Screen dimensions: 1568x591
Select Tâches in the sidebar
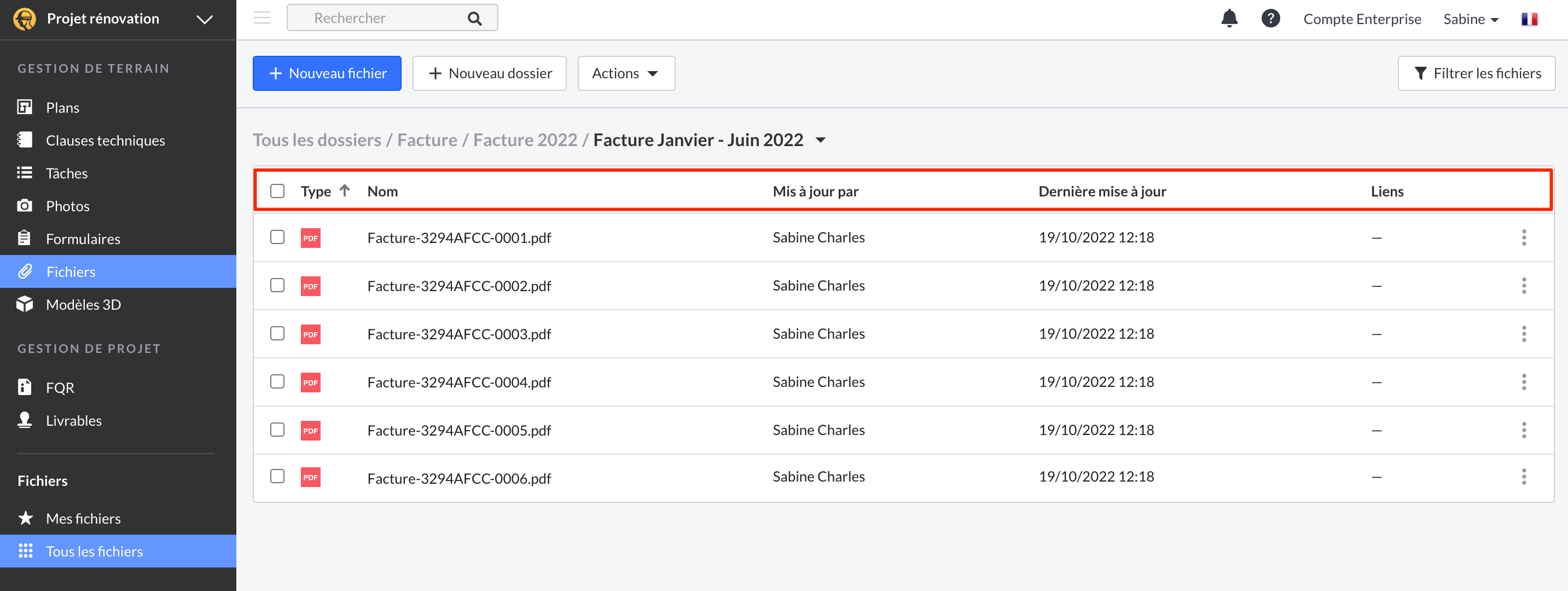click(67, 173)
